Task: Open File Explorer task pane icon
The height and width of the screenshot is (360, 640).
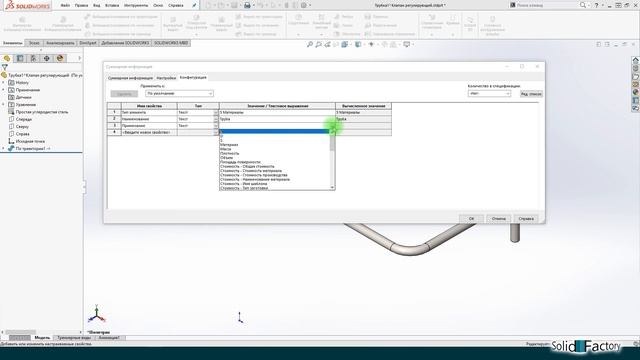Action: pos(636,76)
